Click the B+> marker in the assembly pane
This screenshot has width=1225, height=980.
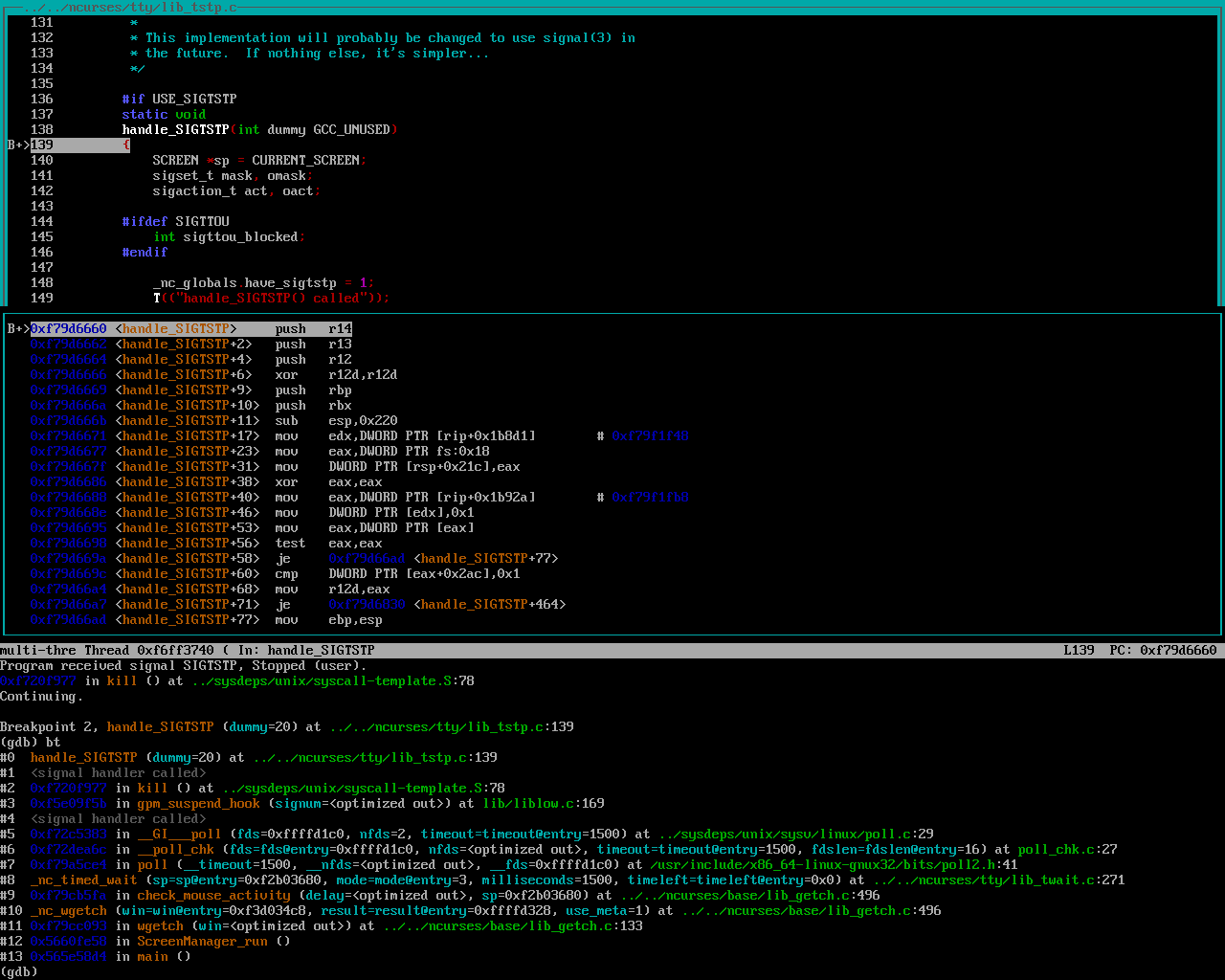18,328
